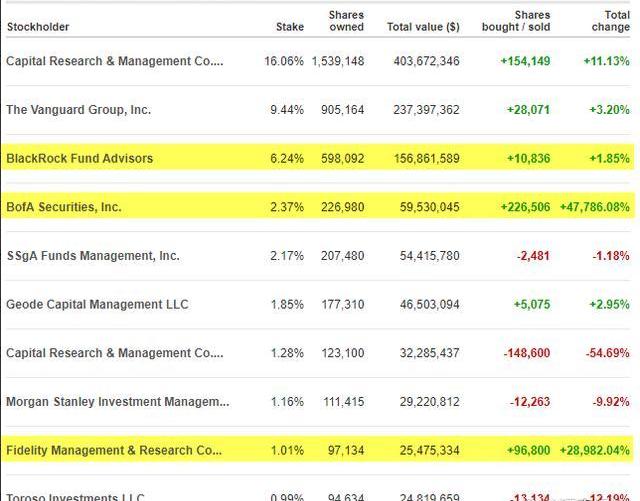Sort by Shares bought / sold header
Viewport: 640px width, 501px height.
(x=516, y=21)
